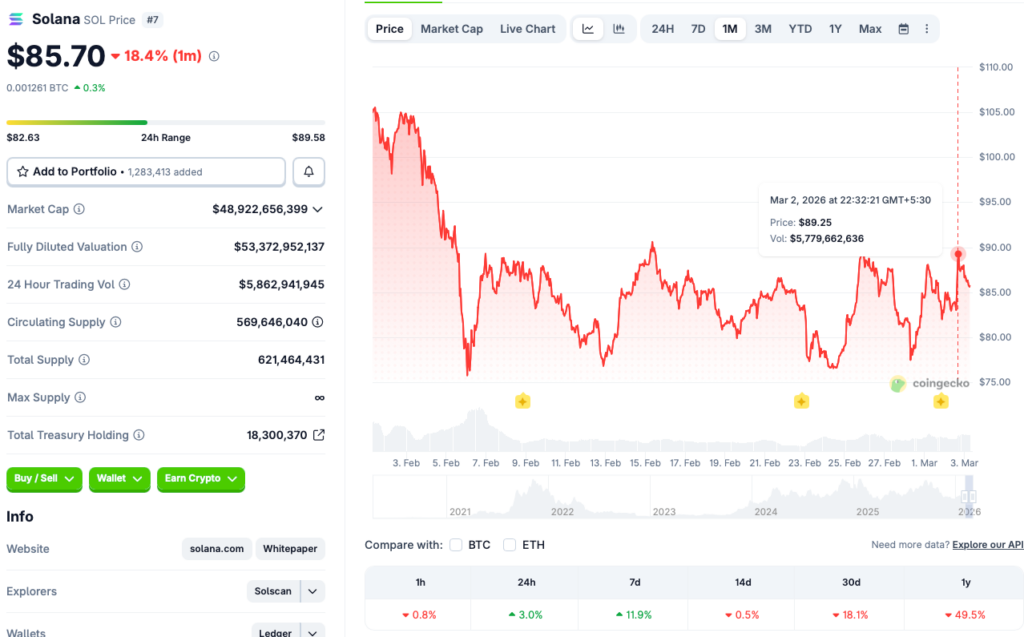
Task: Expand the Buy / Sell dropdown
Action: pos(45,479)
